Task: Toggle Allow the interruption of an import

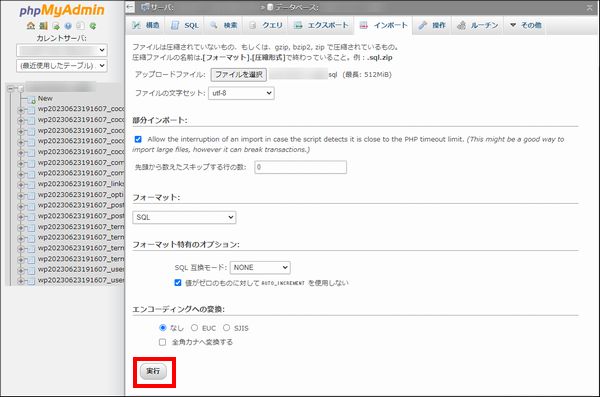Action: (138, 139)
